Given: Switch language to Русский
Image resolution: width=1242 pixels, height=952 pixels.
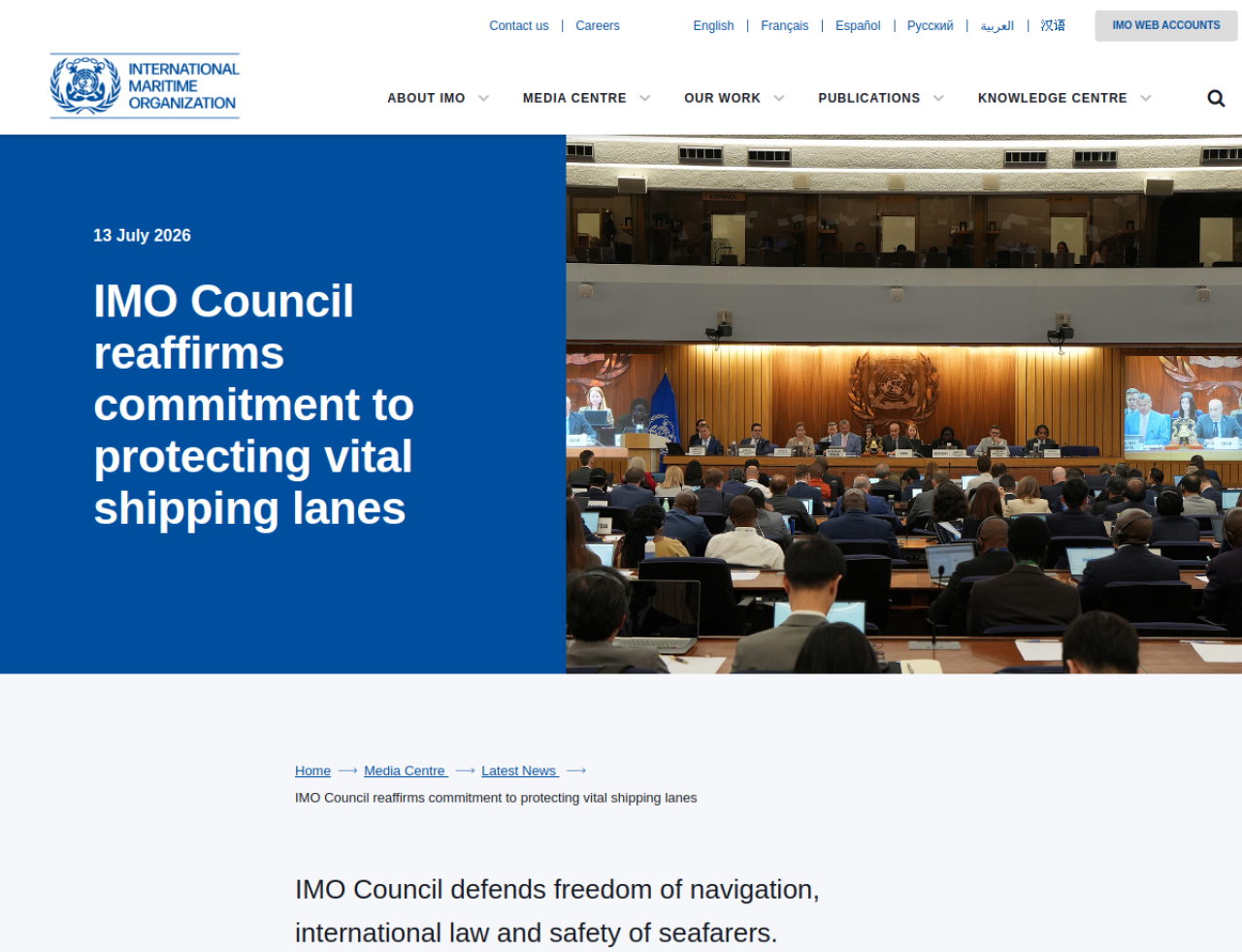Looking at the screenshot, I should click(x=930, y=26).
